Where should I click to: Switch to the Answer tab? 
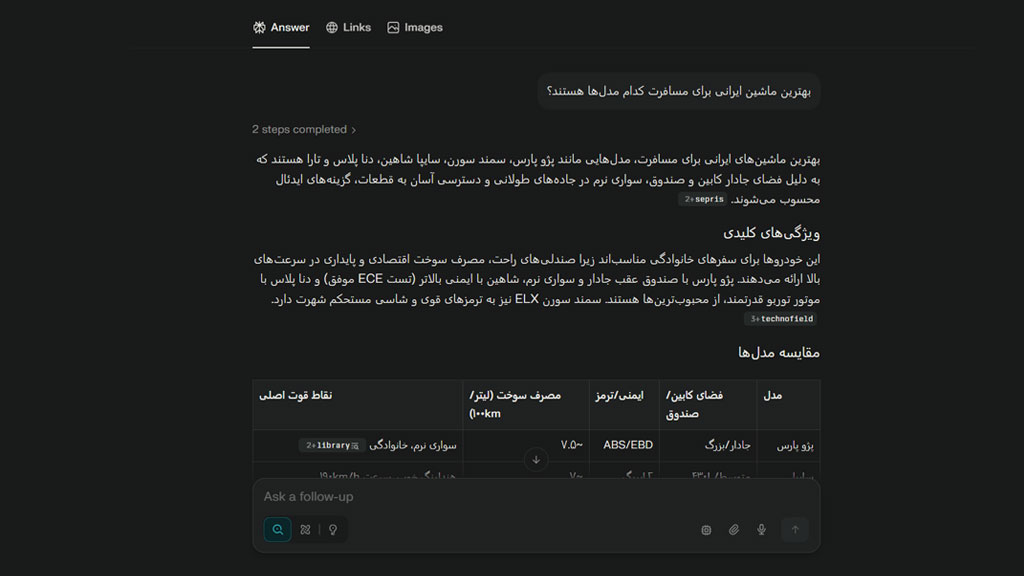tap(281, 27)
